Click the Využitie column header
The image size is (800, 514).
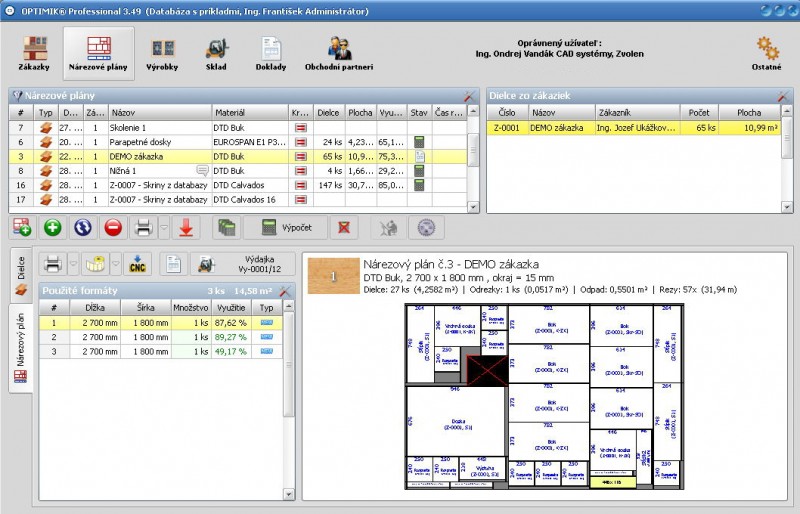click(x=231, y=307)
